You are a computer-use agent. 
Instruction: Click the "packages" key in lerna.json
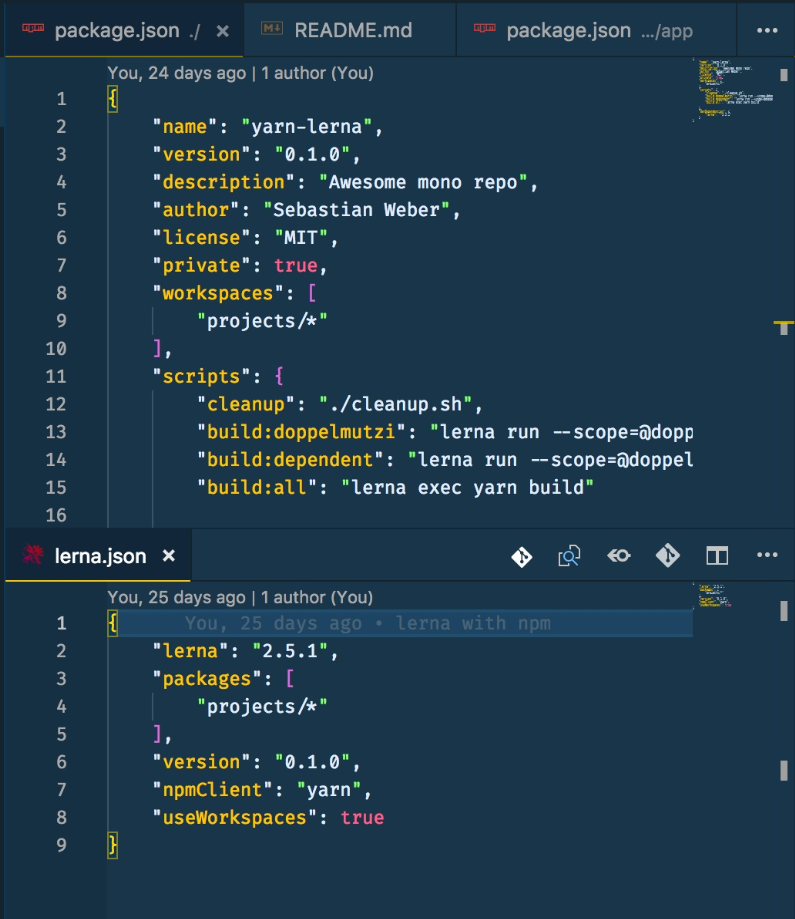point(207,679)
